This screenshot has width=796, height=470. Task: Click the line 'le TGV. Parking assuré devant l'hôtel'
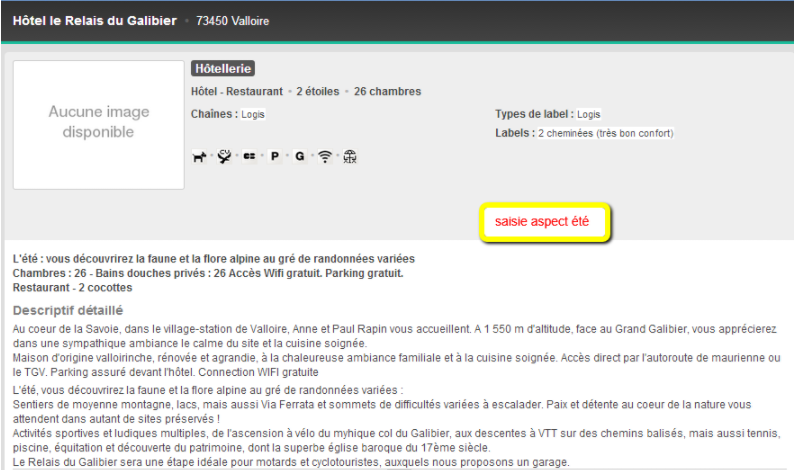point(165,372)
